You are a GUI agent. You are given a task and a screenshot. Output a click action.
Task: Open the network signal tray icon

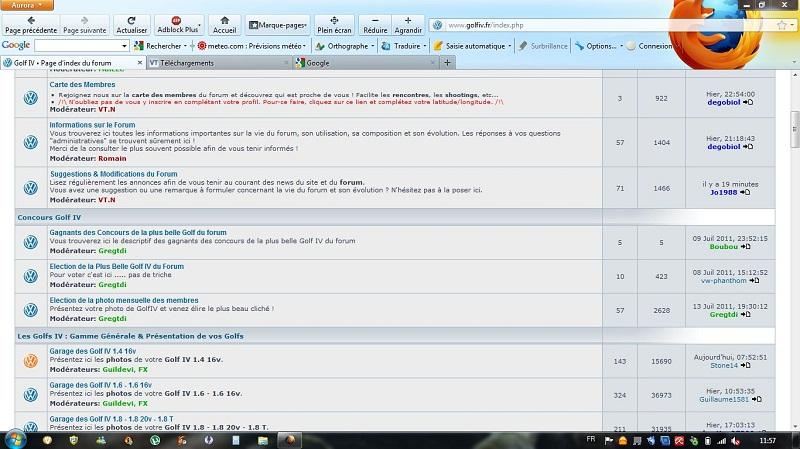click(x=721, y=441)
